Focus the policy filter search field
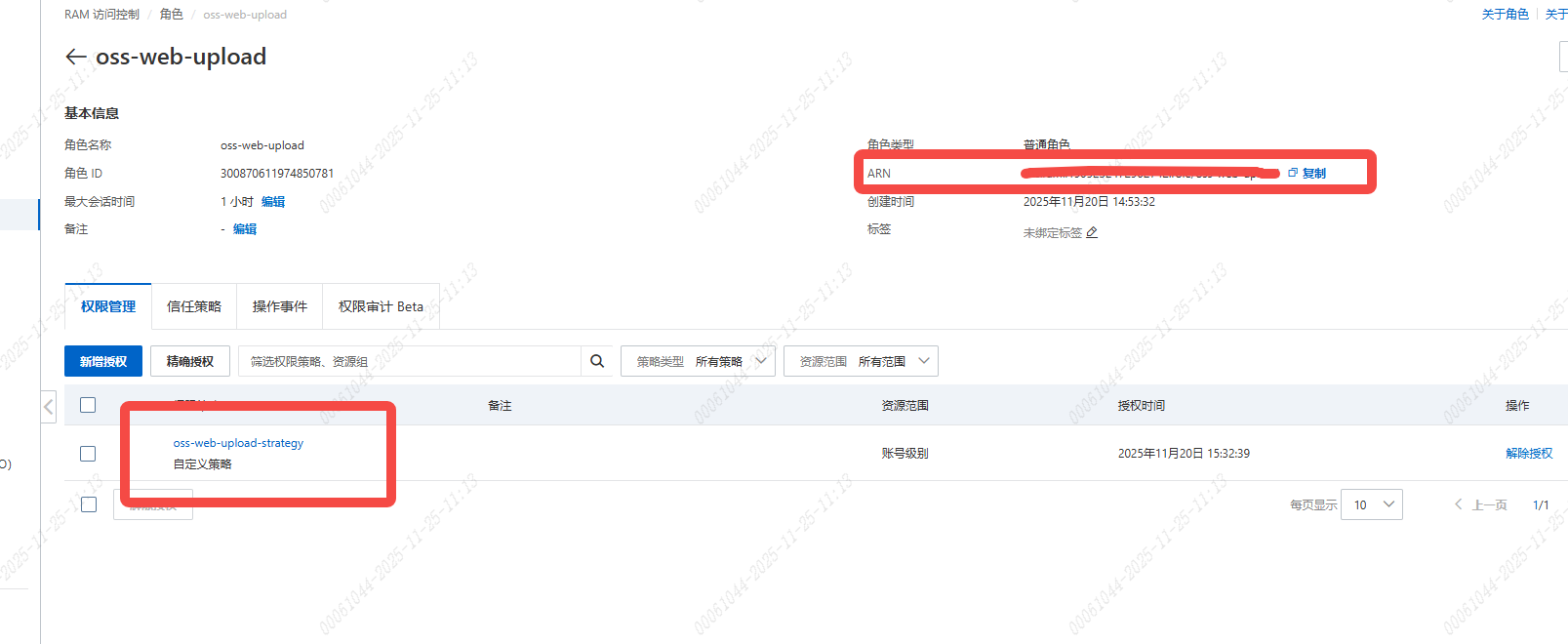This screenshot has width=1568, height=644. click(x=410, y=361)
